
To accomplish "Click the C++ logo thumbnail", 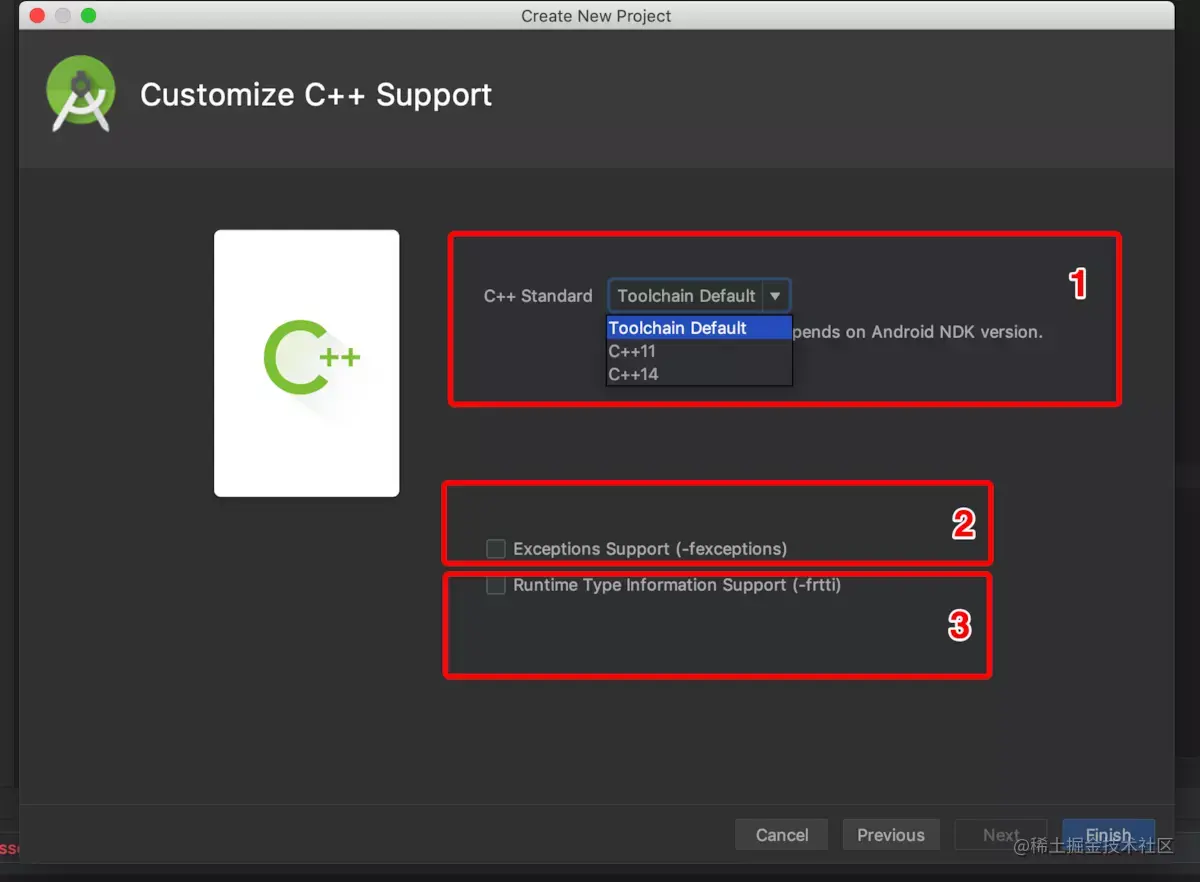I will pos(306,363).
